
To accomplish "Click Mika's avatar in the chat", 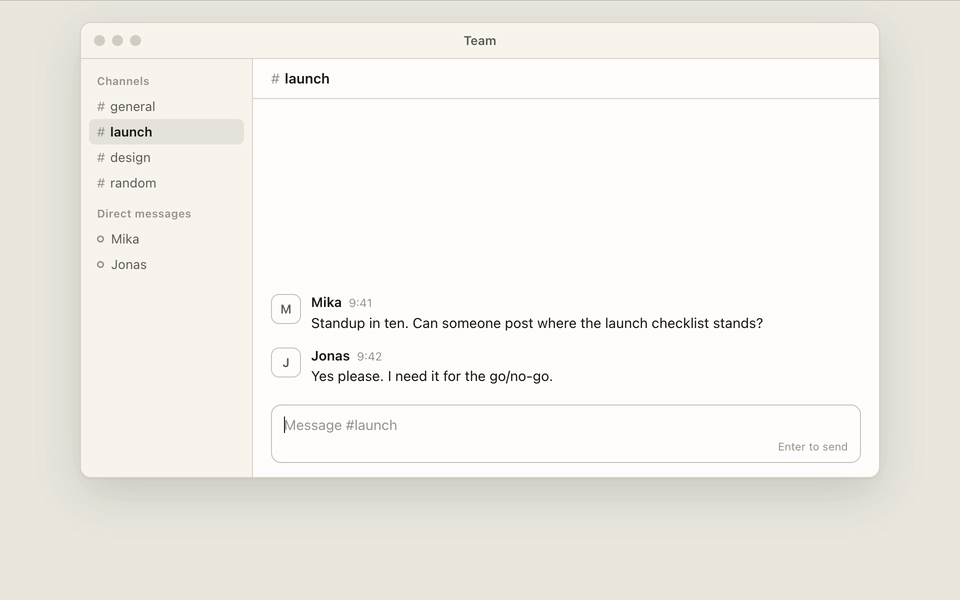I will pos(286,309).
